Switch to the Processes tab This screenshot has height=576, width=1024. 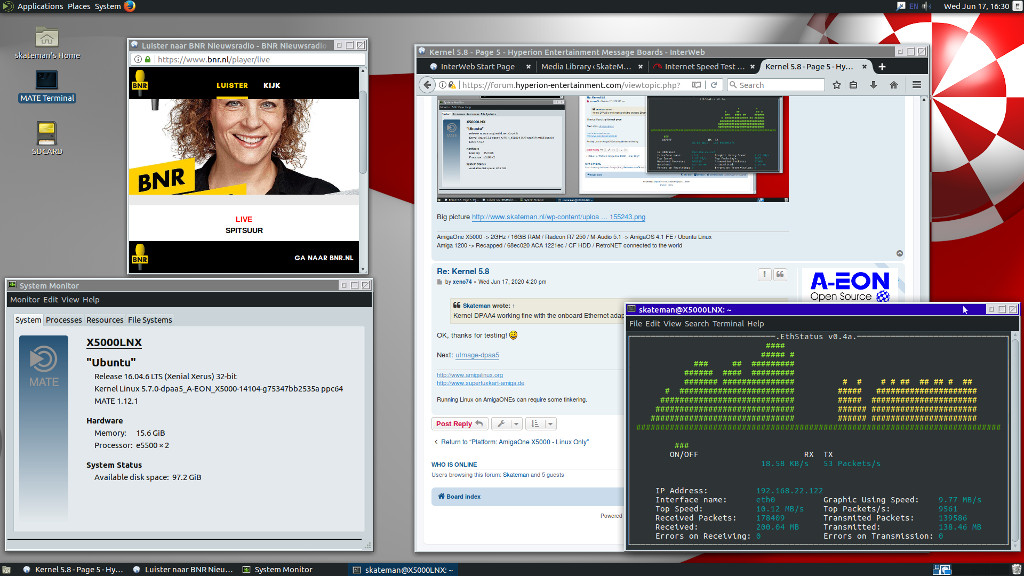(64, 320)
